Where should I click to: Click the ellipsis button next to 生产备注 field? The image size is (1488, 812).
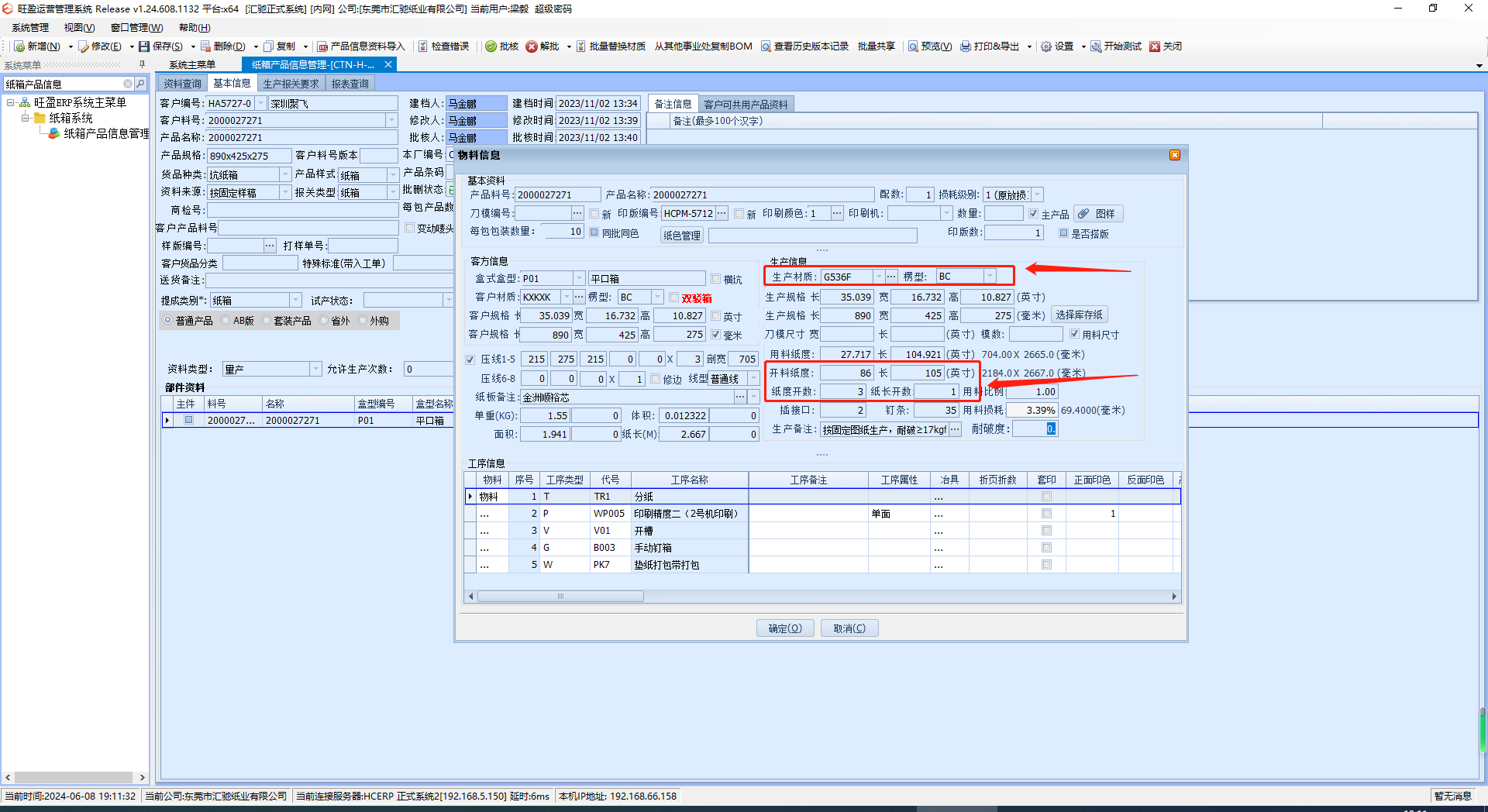pos(955,429)
